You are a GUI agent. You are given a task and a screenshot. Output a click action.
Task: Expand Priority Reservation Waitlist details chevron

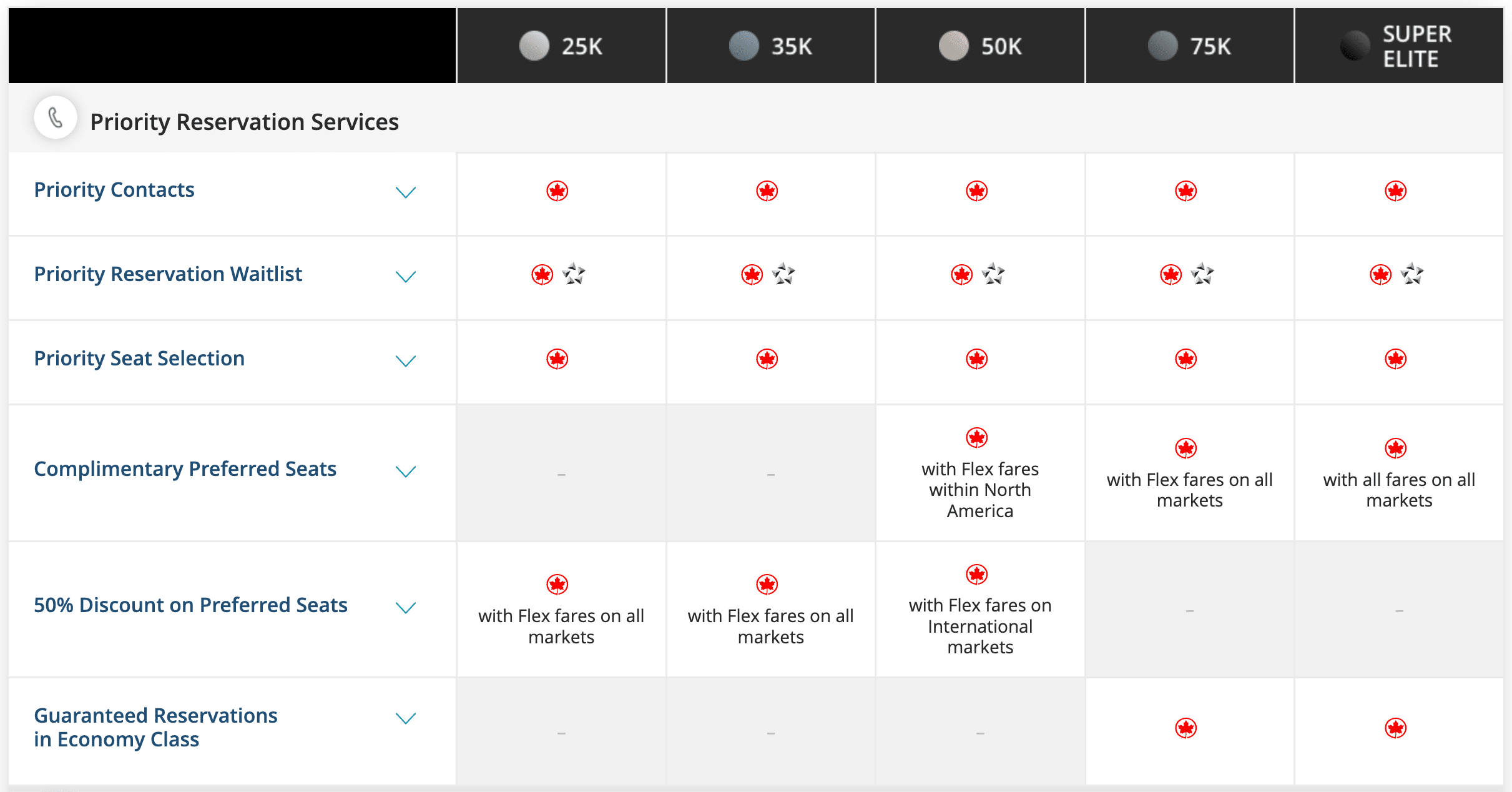[406, 276]
